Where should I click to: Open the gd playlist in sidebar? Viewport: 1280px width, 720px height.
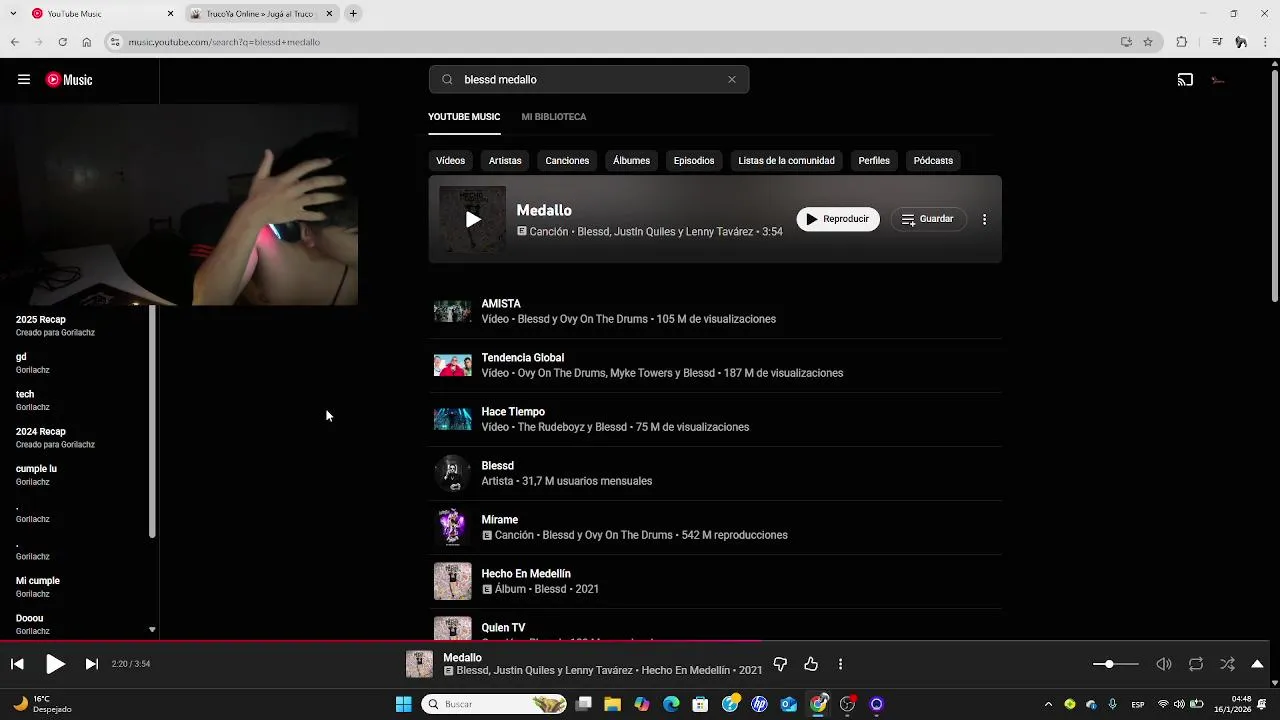(x=75, y=363)
